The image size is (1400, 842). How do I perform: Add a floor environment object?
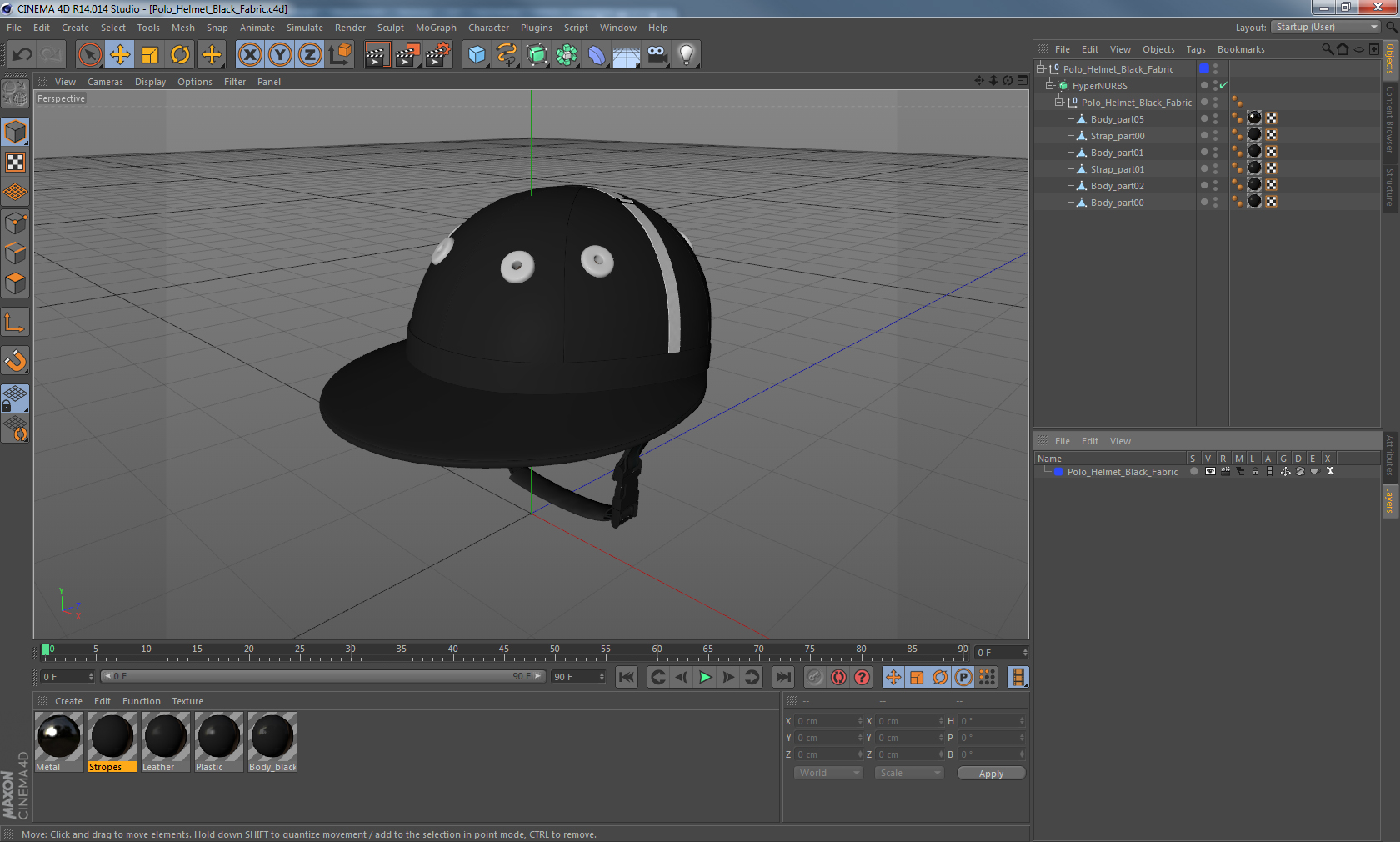pos(627,55)
